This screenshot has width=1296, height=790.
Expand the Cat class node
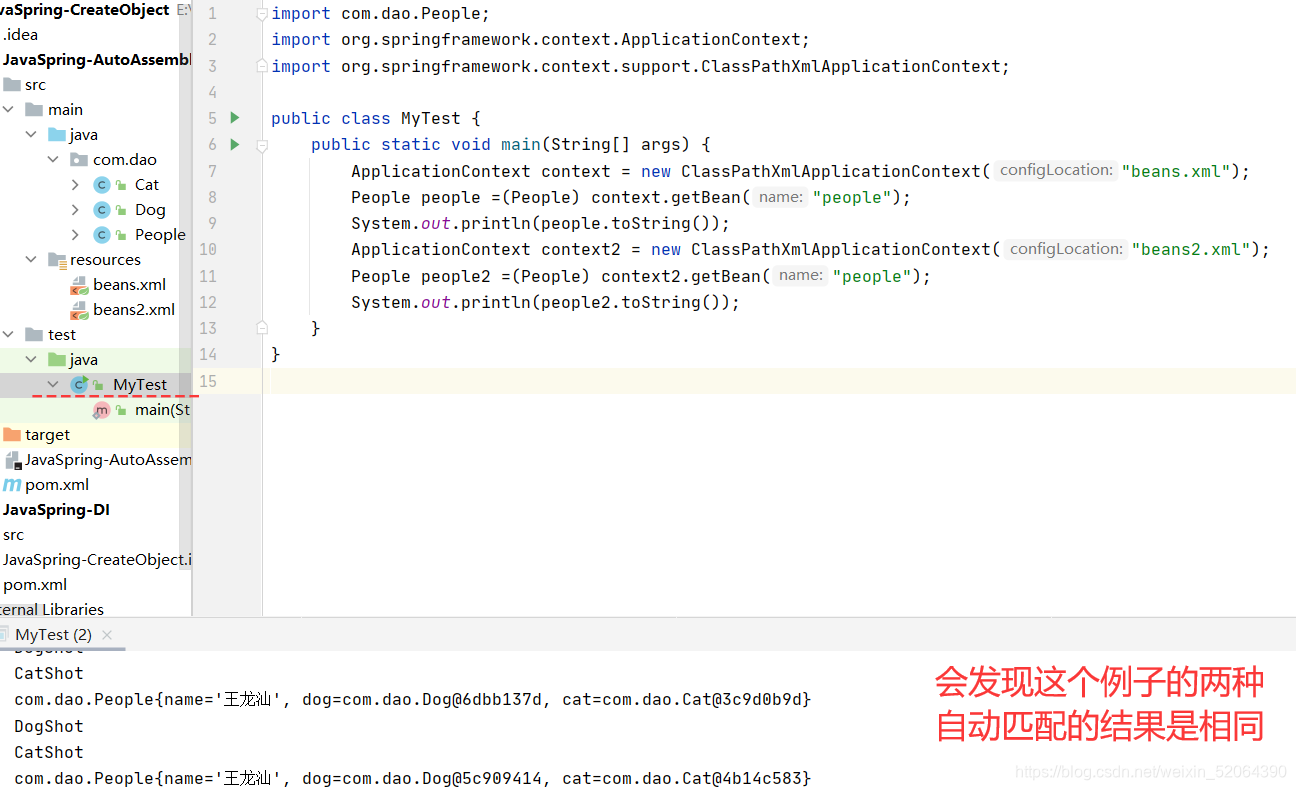click(75, 184)
